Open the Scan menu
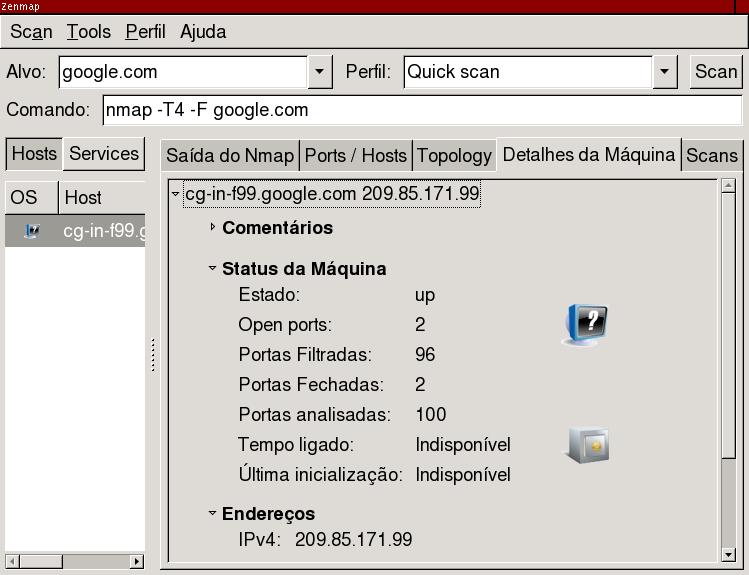This screenshot has height=575, width=749. 31,32
